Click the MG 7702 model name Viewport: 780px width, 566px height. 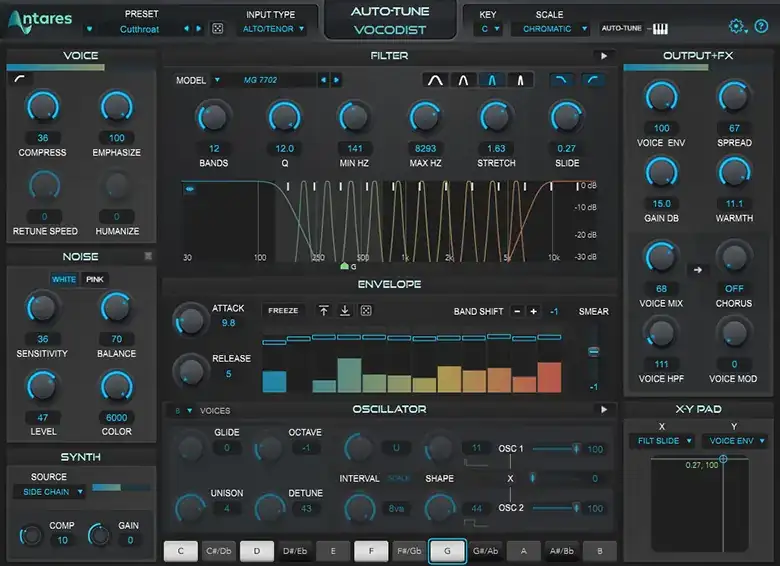260,80
